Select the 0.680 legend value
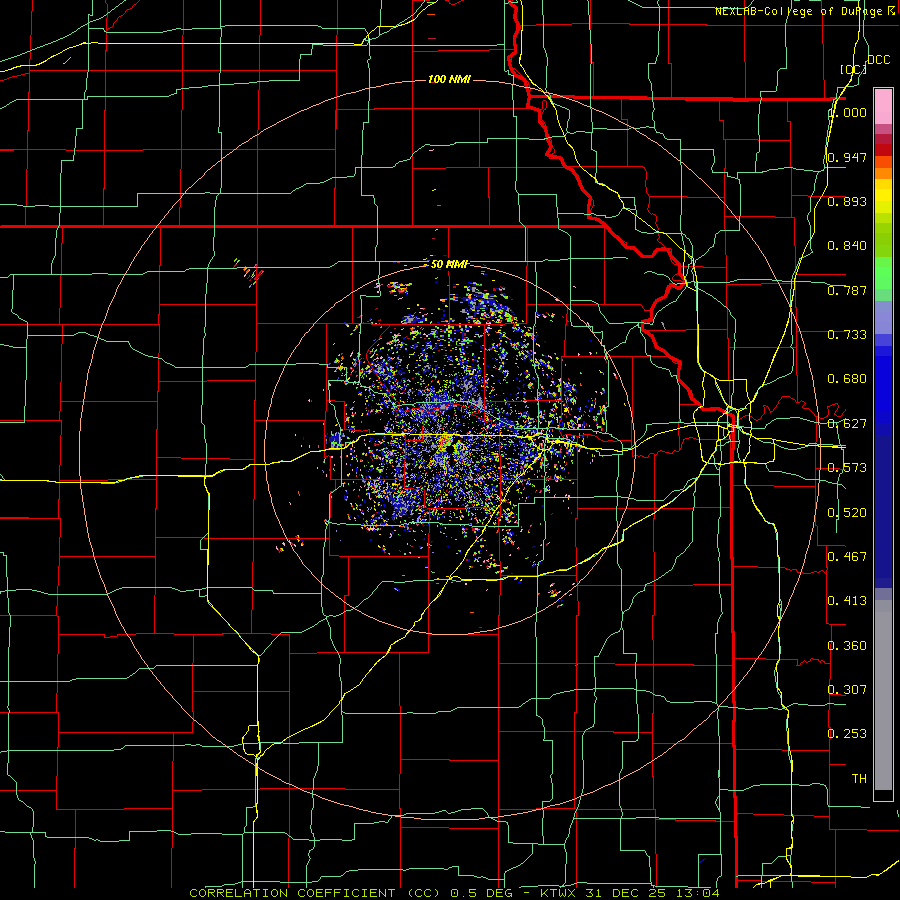Image resolution: width=900 pixels, height=900 pixels. click(x=847, y=379)
